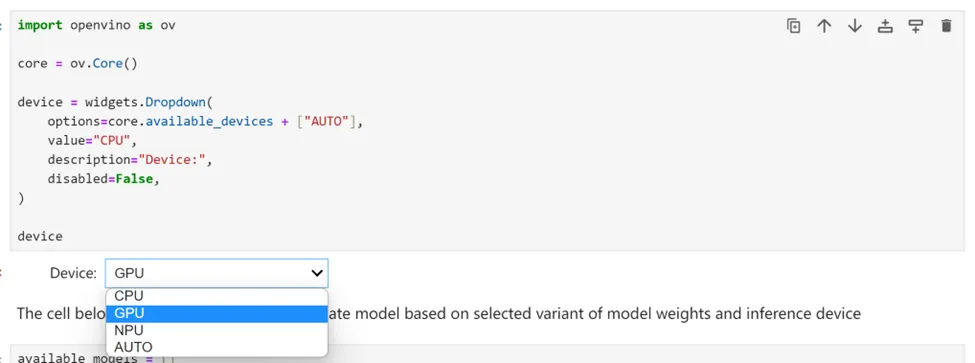Move the cell up with the arrow icon
This screenshot has height=363, width=975.
click(x=824, y=25)
